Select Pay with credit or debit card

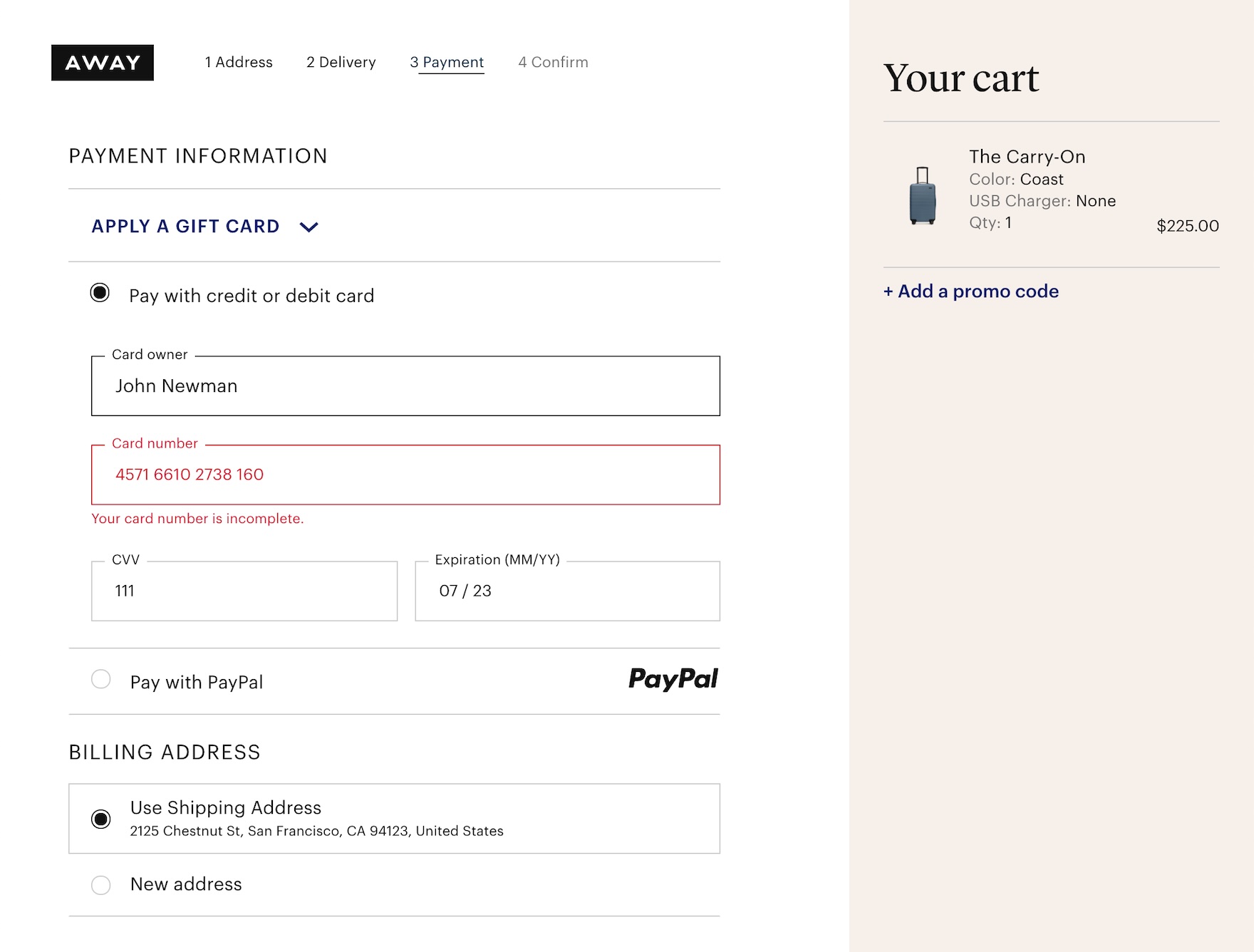tap(100, 293)
